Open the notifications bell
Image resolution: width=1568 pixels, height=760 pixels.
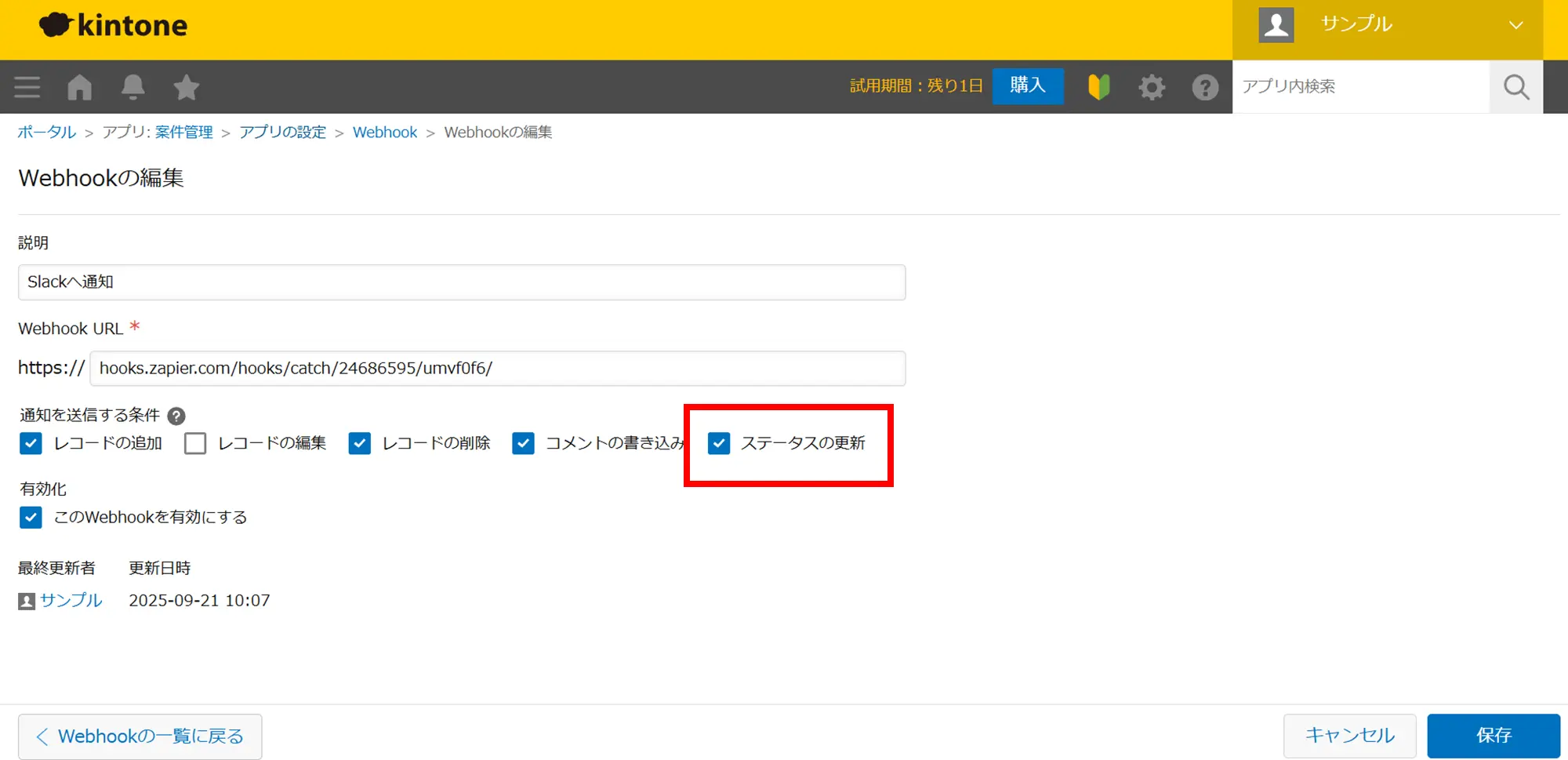(132, 87)
